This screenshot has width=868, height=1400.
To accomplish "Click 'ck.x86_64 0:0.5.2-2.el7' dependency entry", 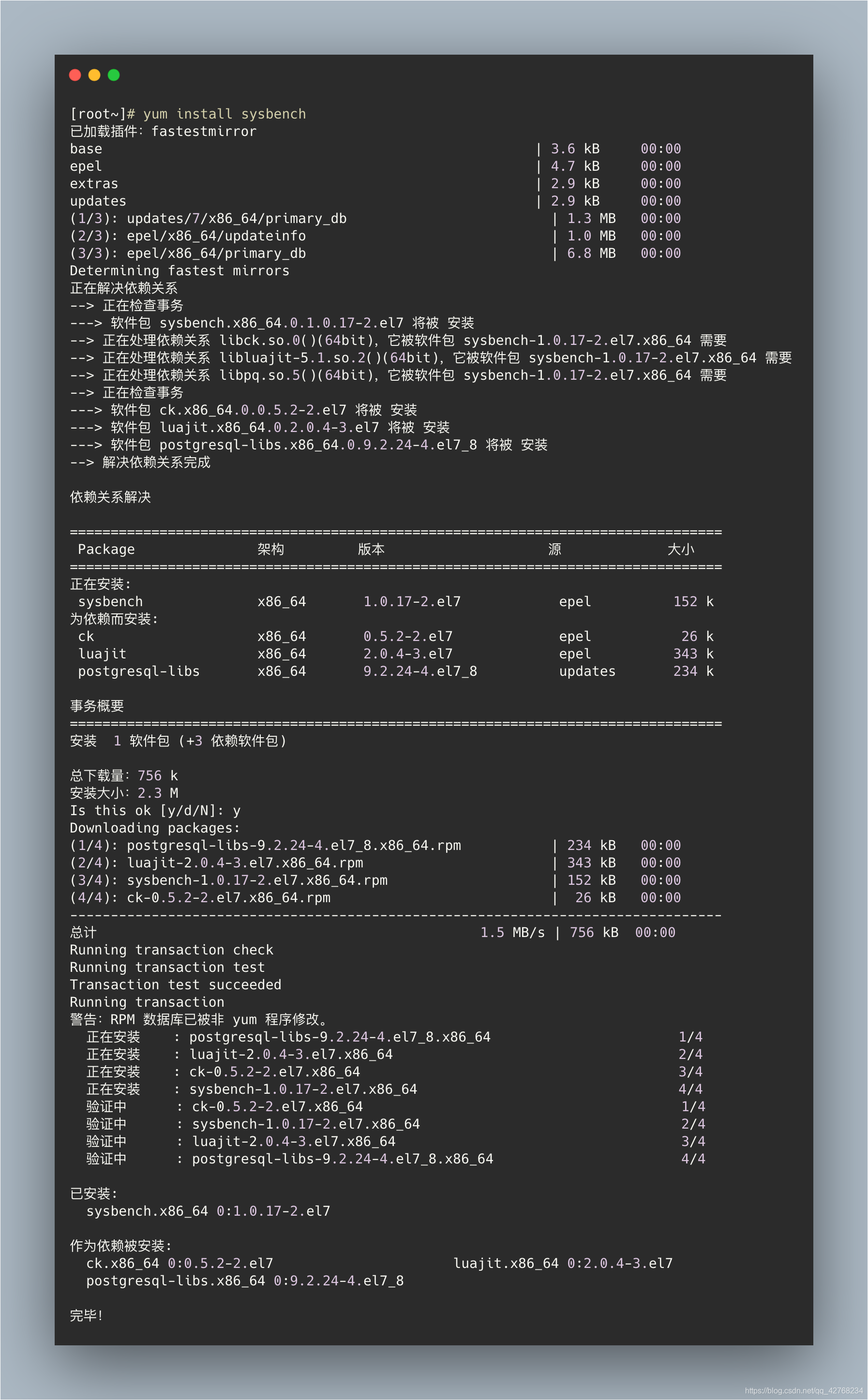I will click(x=180, y=1264).
